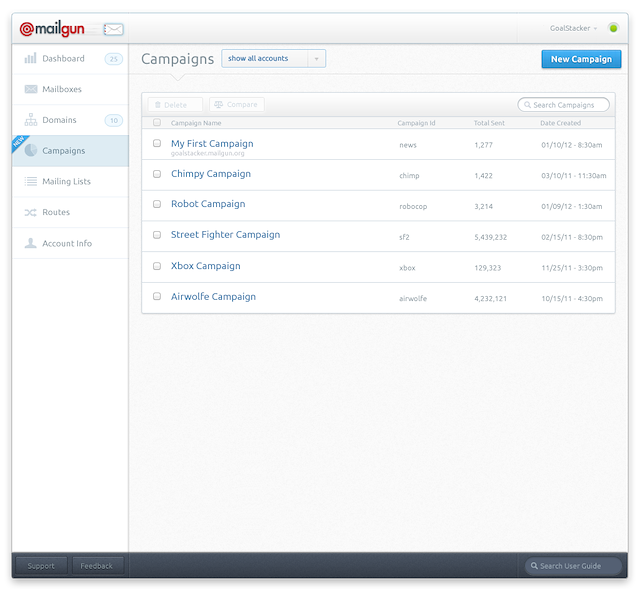The width and height of the screenshot is (640, 590).
Task: Open the show all accounts dropdown
Action: (x=273, y=59)
